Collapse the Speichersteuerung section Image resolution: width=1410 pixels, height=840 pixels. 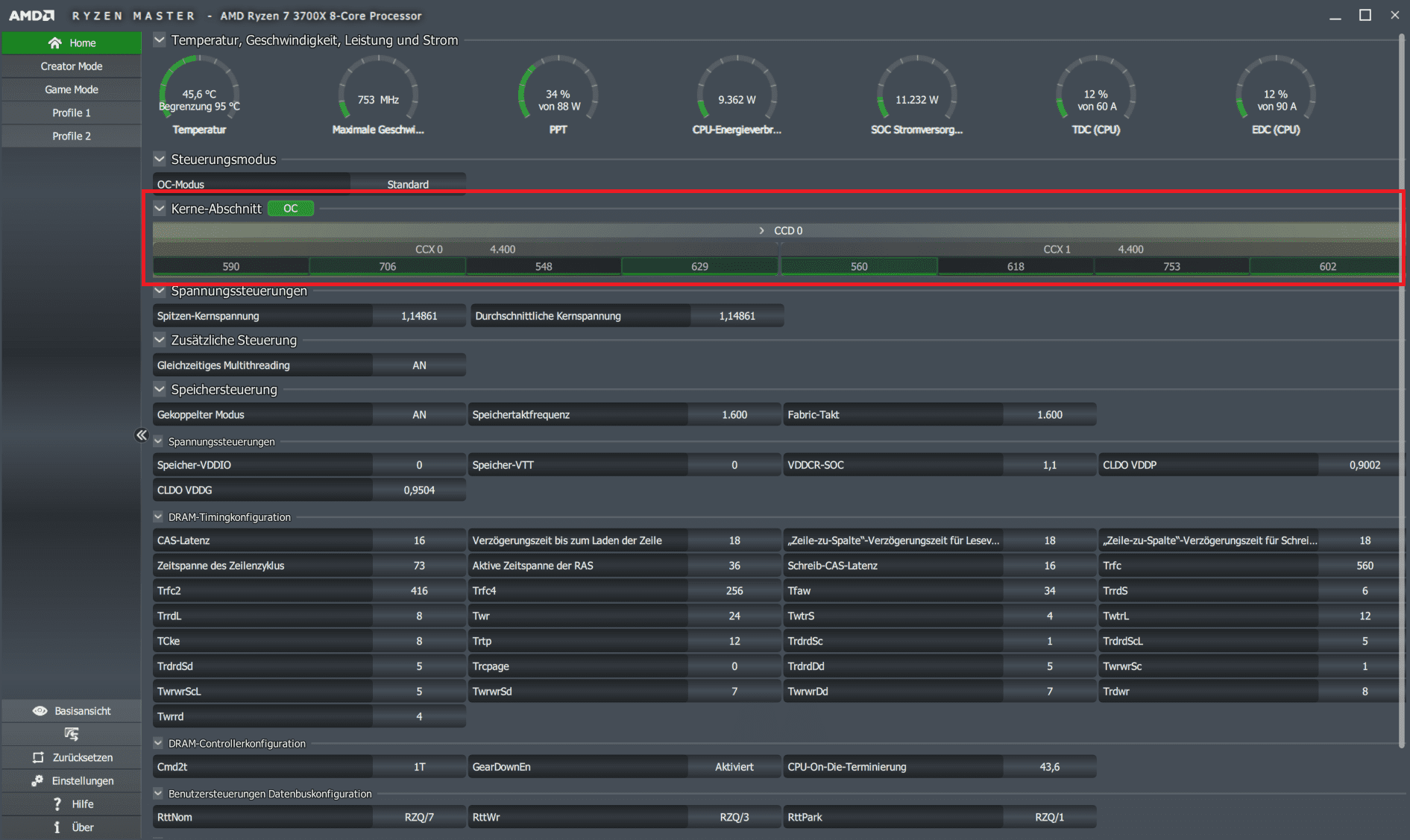click(x=160, y=389)
